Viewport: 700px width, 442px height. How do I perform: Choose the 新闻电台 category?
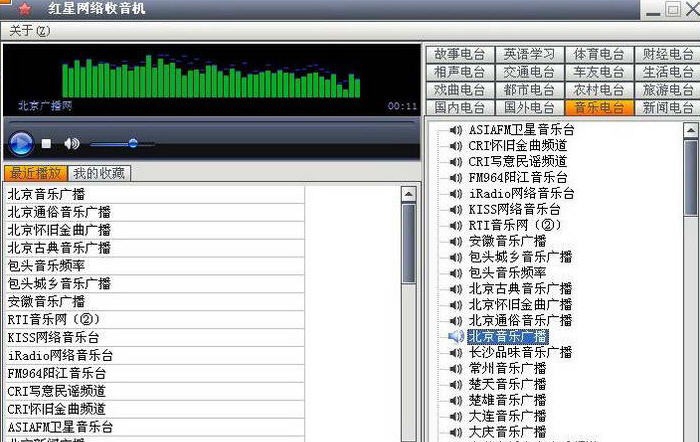[668, 108]
